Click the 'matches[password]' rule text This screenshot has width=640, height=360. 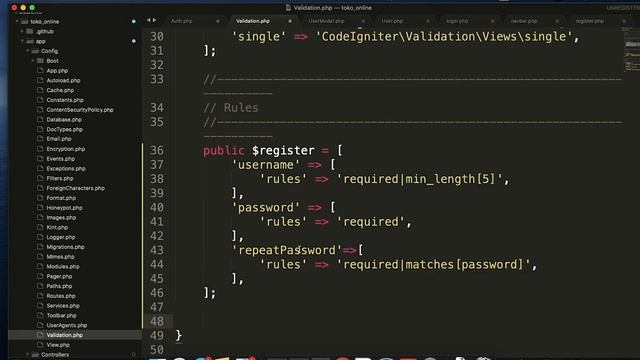click(x=464, y=264)
